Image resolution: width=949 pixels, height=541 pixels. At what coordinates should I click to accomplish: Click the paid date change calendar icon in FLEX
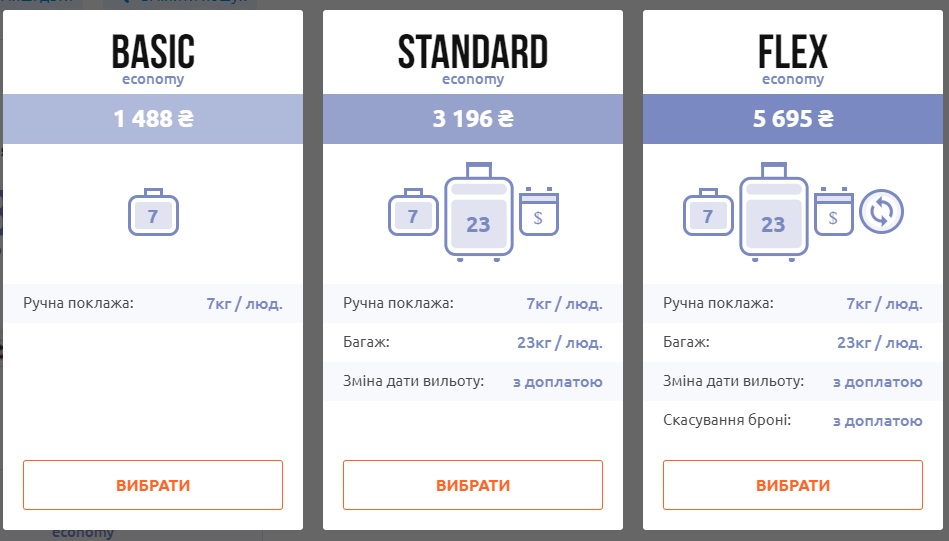click(834, 210)
